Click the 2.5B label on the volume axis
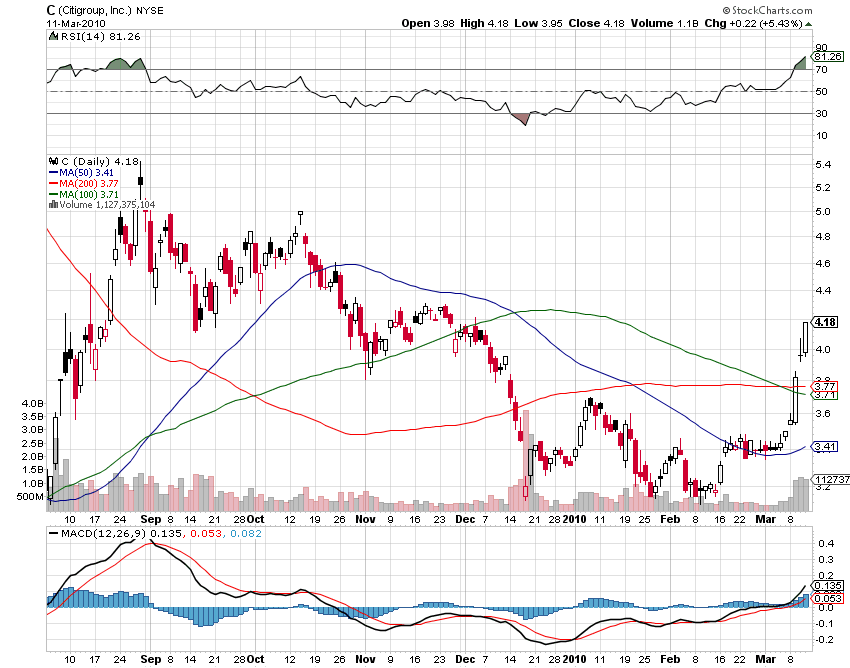Screen dimensions: 850x668 pos(33,443)
